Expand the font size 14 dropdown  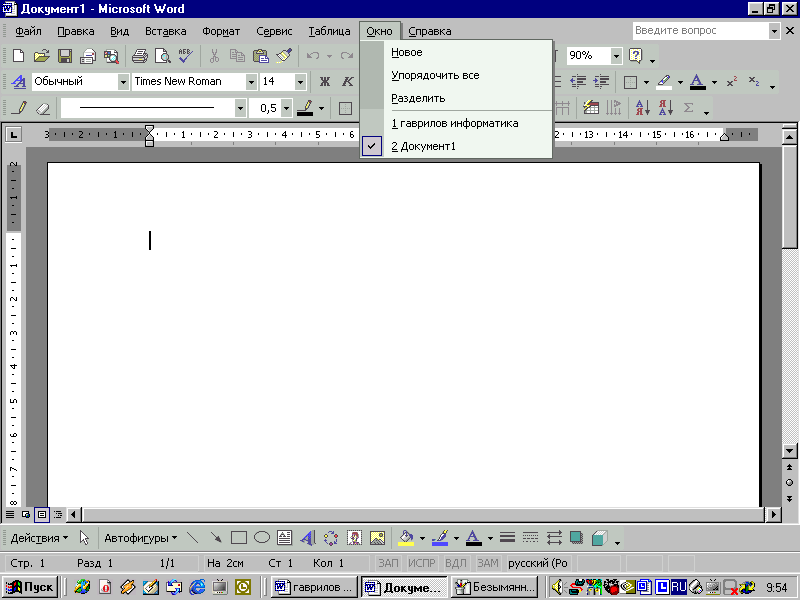(x=300, y=82)
